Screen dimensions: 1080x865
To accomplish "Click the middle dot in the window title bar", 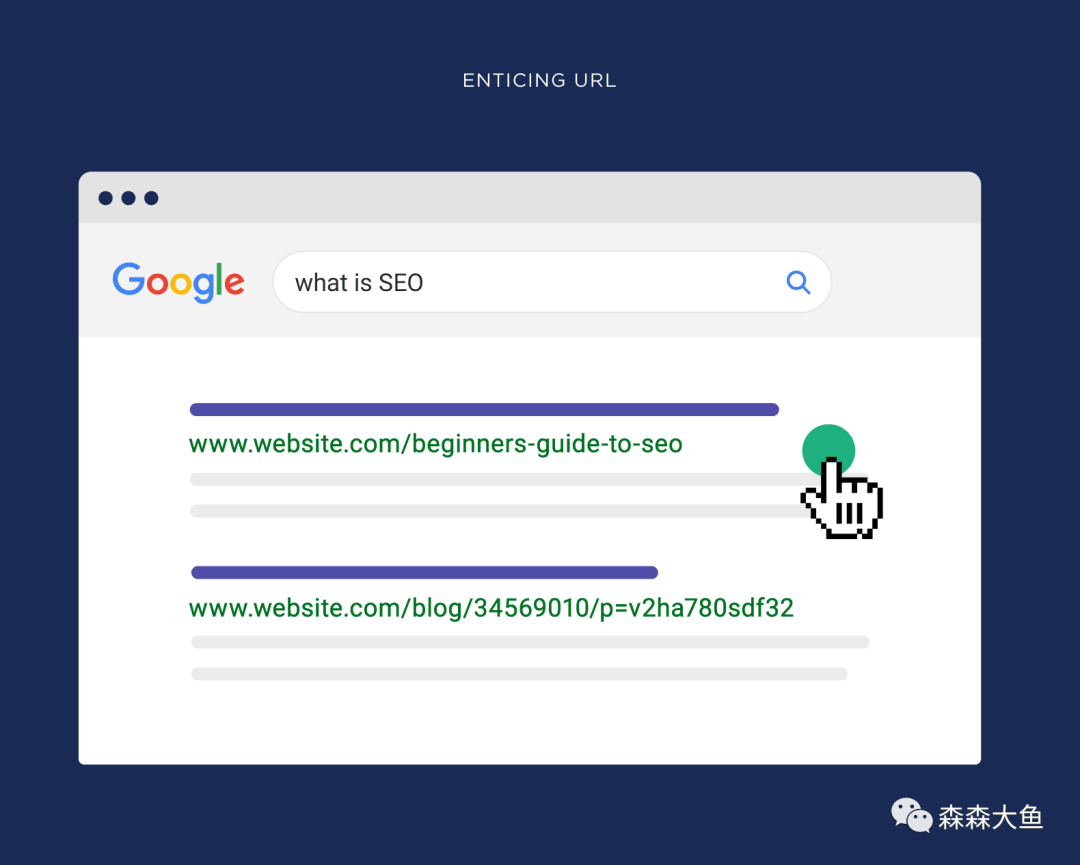I will (x=128, y=198).
